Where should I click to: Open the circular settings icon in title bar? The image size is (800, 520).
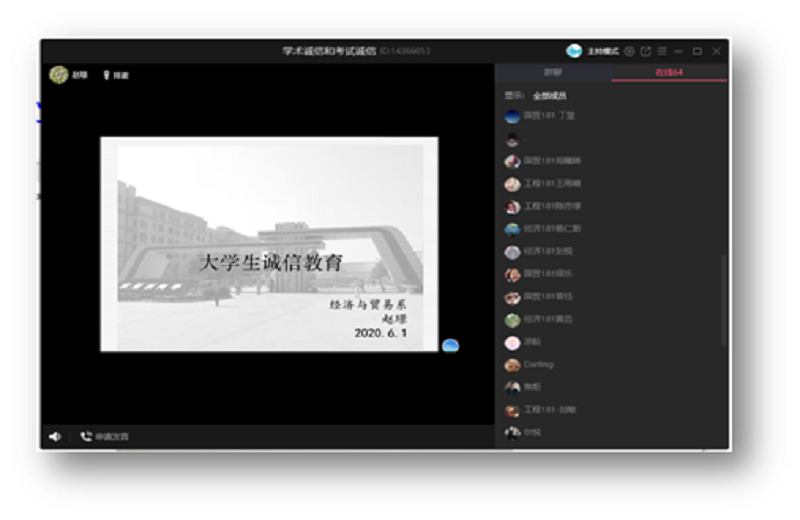click(x=629, y=51)
